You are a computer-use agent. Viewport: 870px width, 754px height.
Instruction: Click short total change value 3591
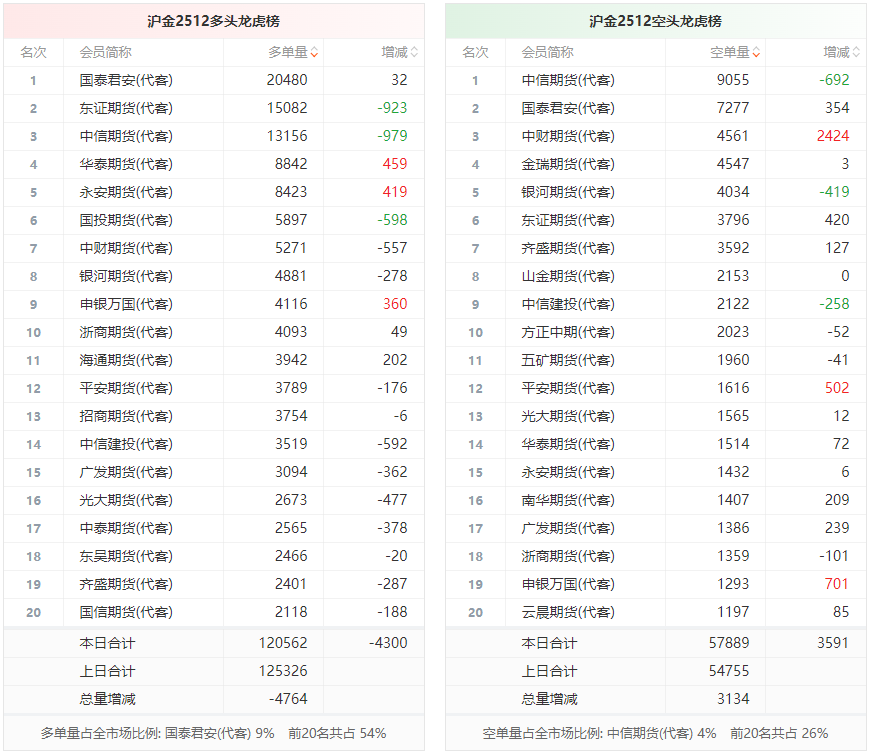pyautogui.click(x=833, y=643)
